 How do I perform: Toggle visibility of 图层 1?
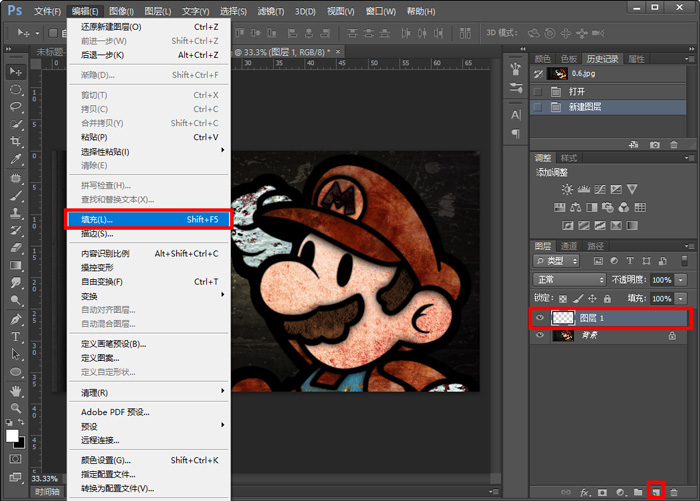click(540, 318)
